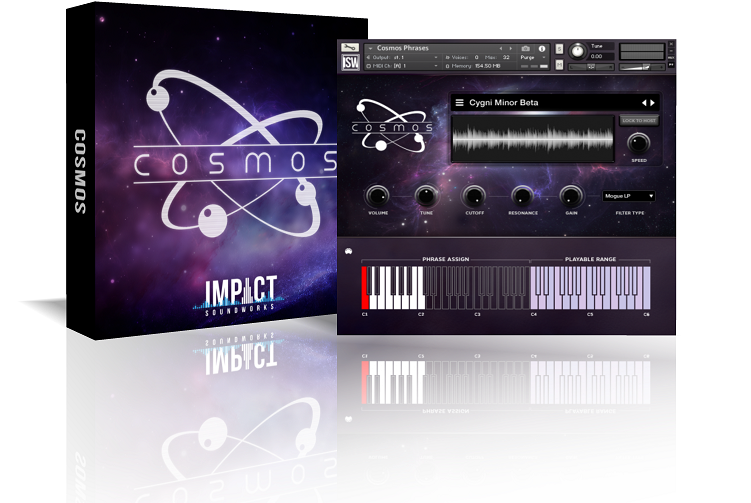Open the hamburger menu beside Cygni Minor Beta
Screen dimensions: 751x503
click(459, 103)
